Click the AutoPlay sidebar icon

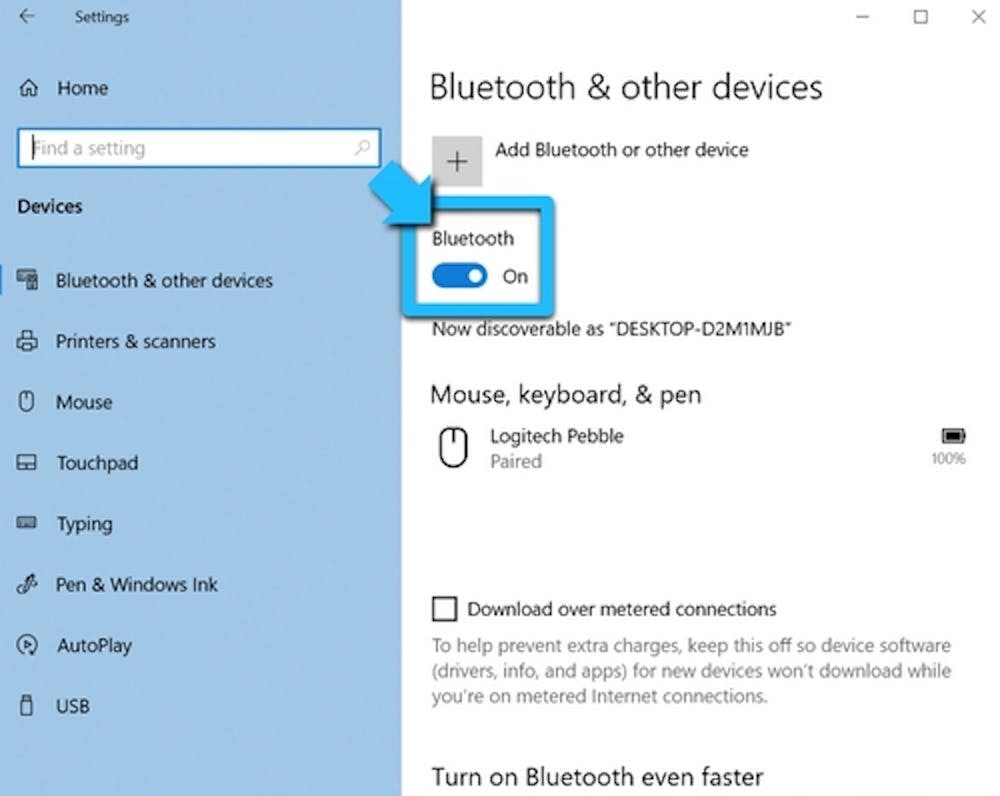27,646
